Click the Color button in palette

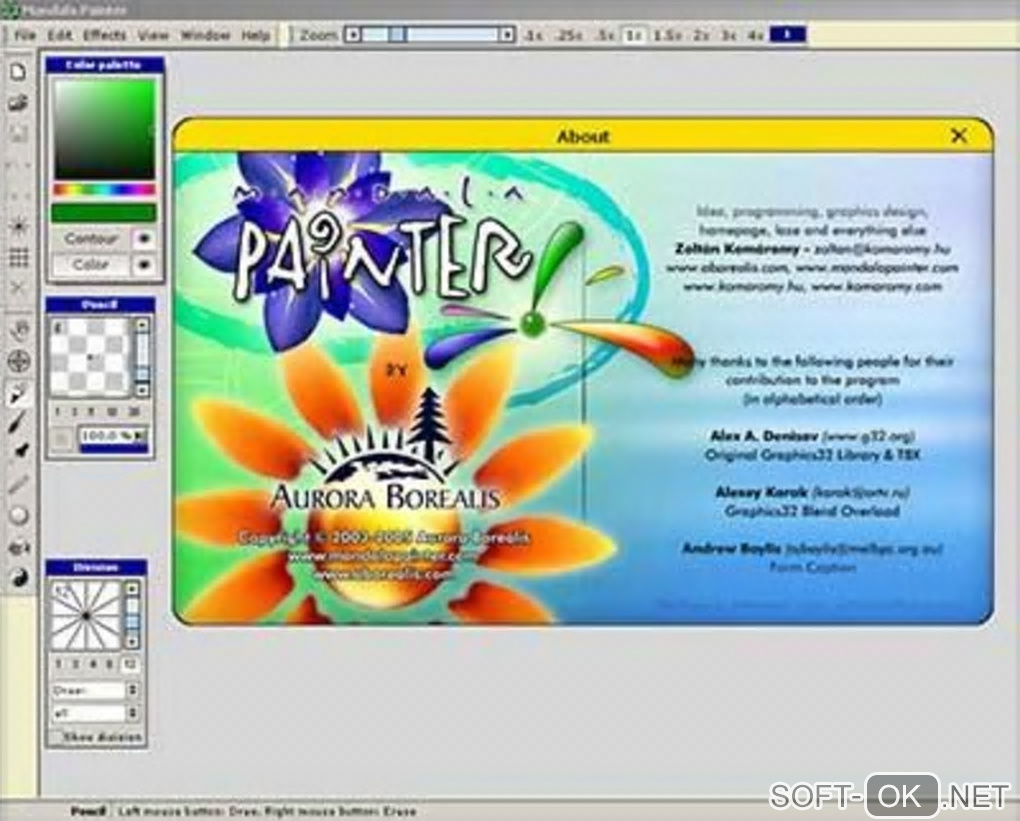point(91,265)
